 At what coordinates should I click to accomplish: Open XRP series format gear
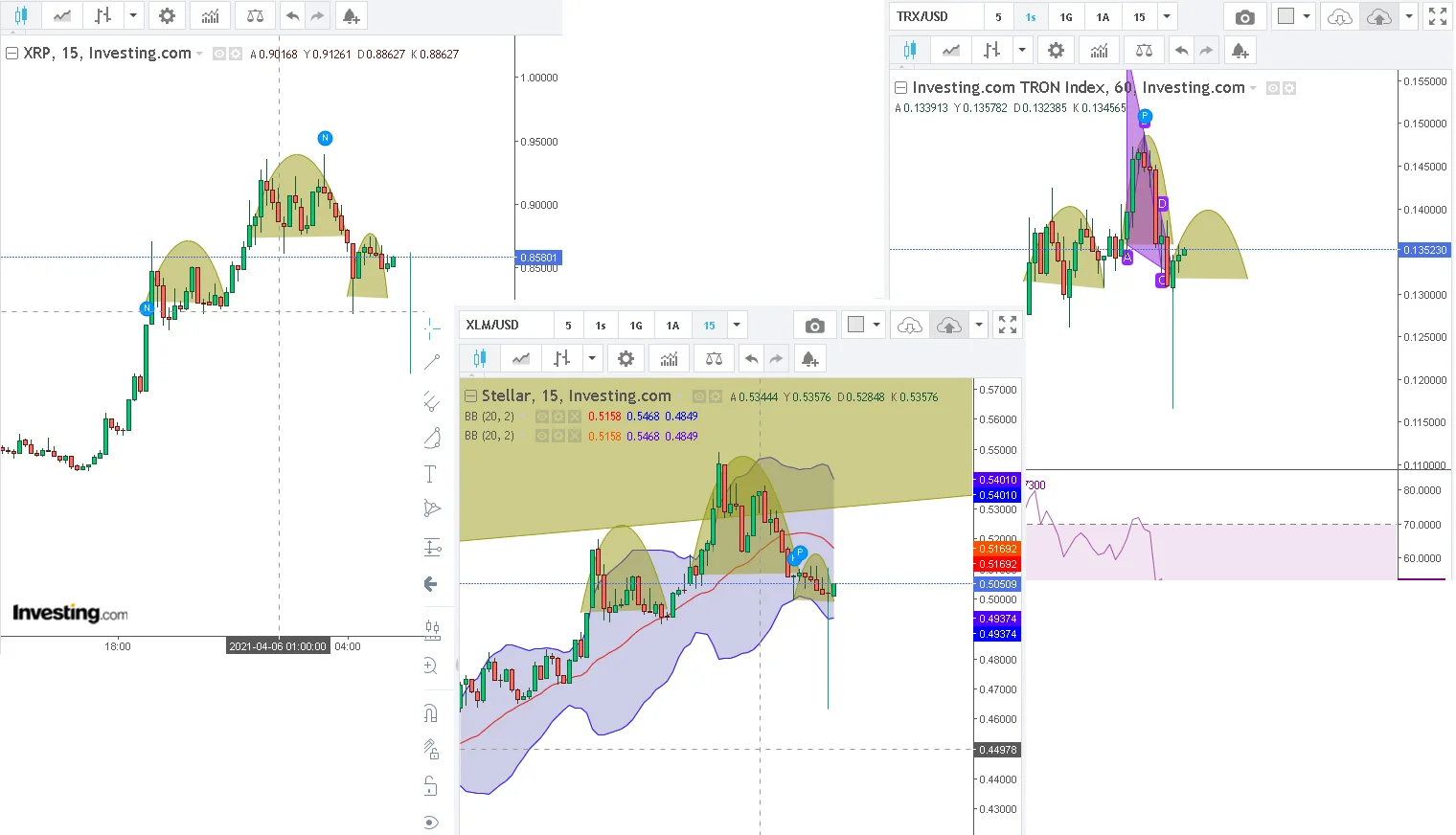click(235, 55)
